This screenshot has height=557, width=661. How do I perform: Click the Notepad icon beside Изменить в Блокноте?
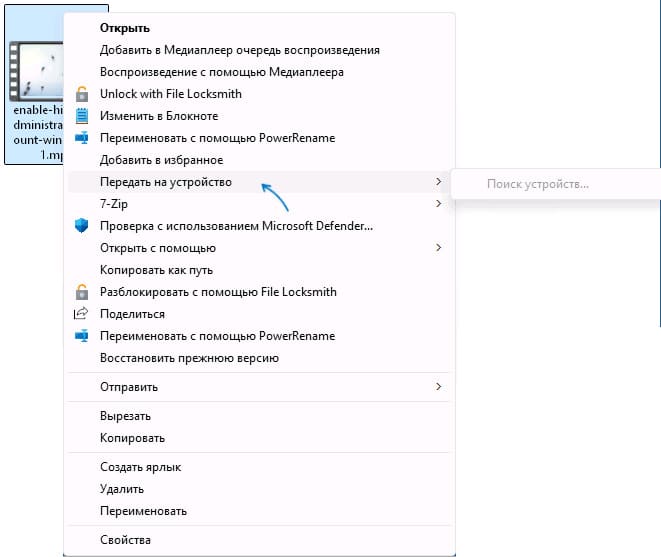coord(82,116)
